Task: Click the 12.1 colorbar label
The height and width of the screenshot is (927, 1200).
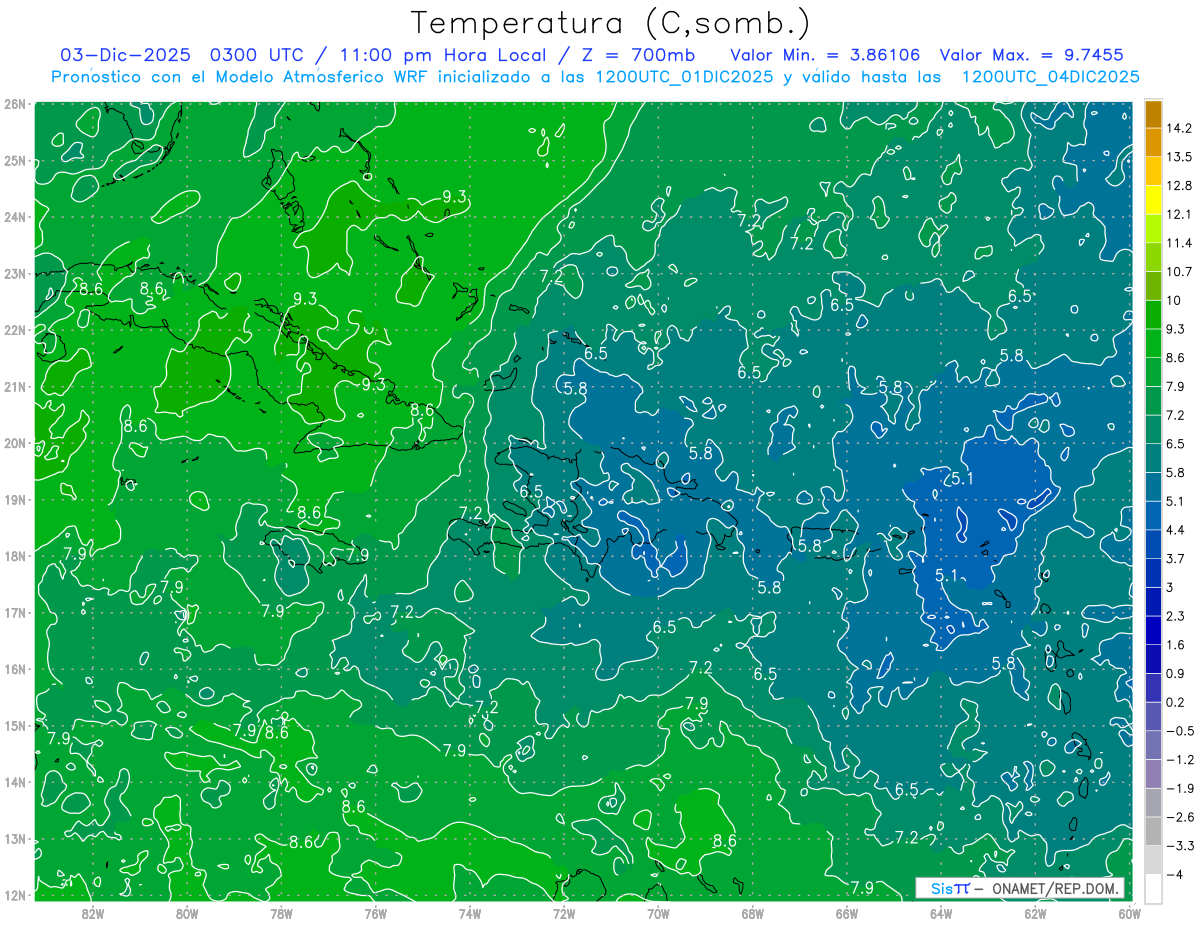Action: [1179, 214]
